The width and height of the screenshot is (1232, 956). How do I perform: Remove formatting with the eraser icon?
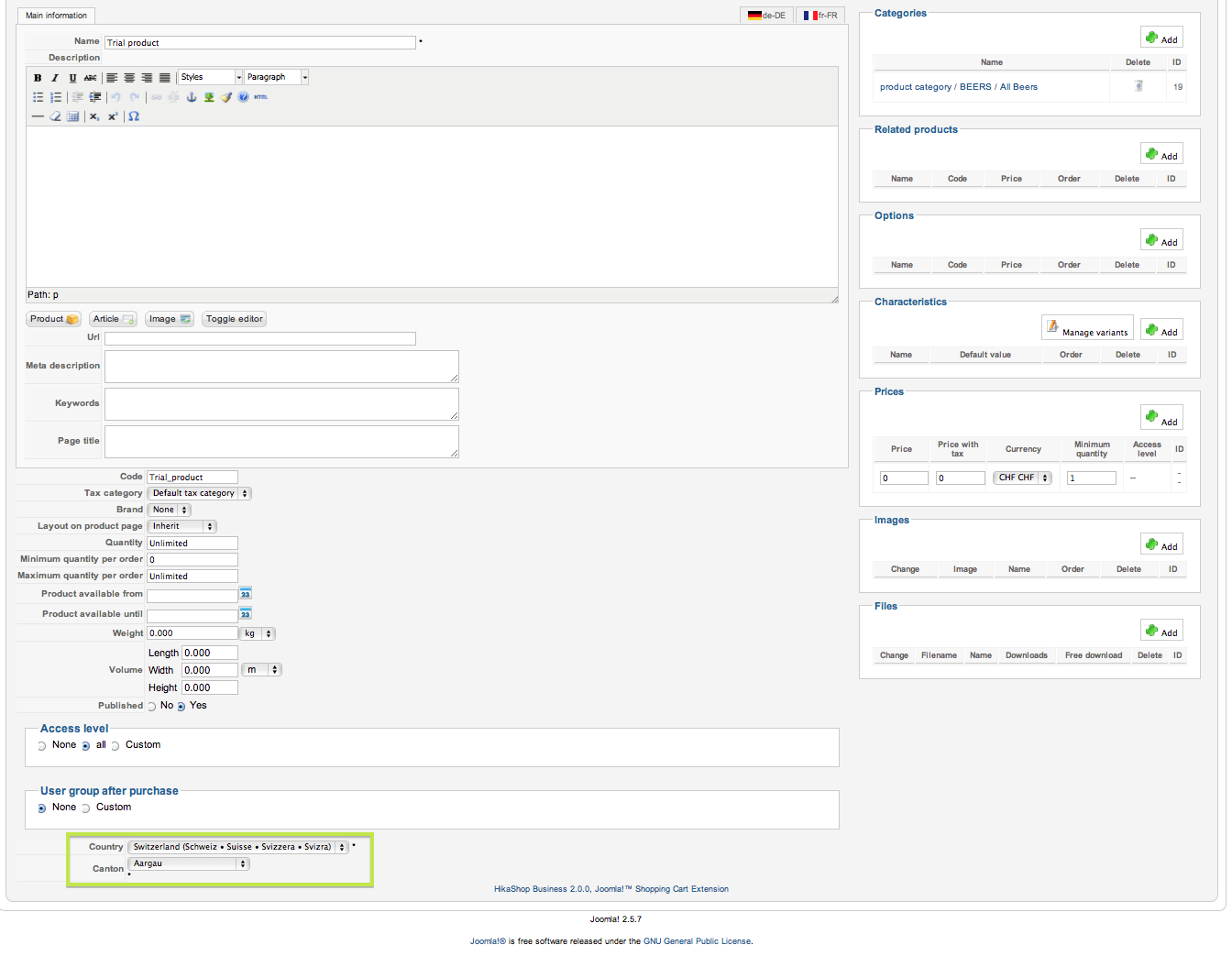55,116
